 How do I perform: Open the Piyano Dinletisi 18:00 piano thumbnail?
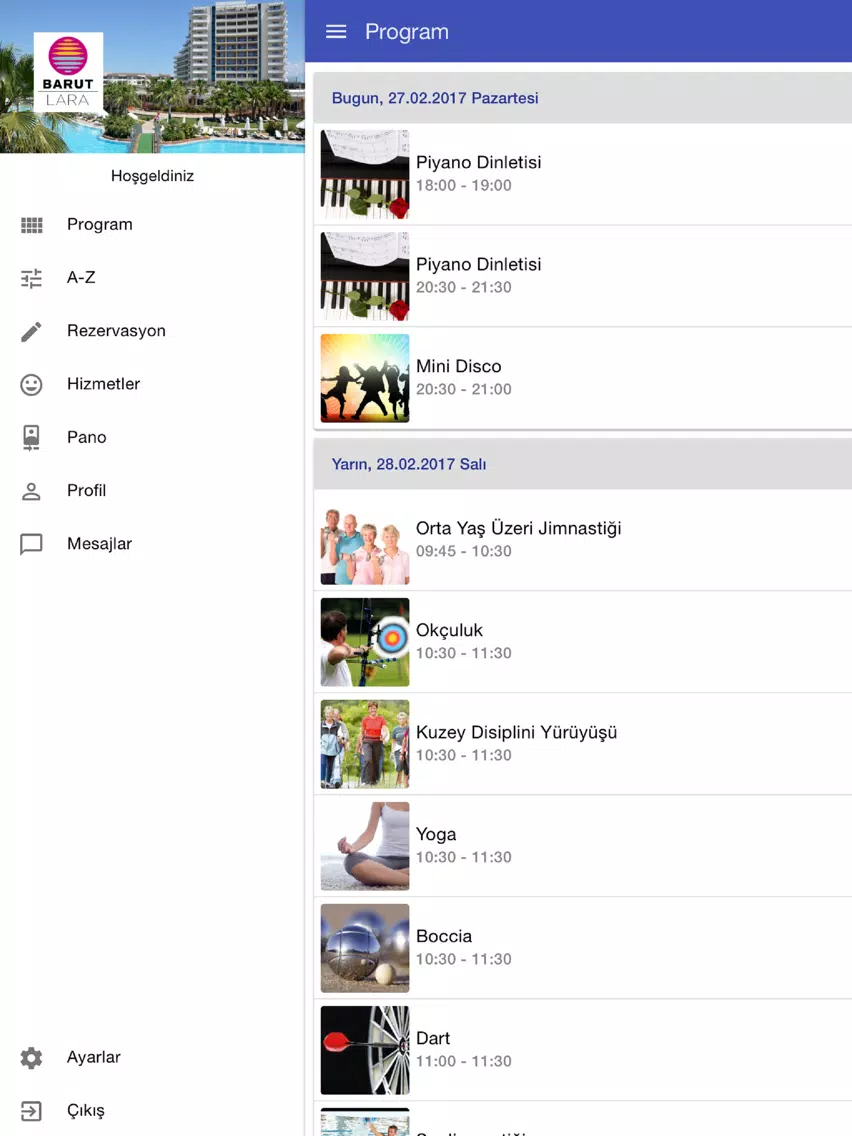[365, 175]
